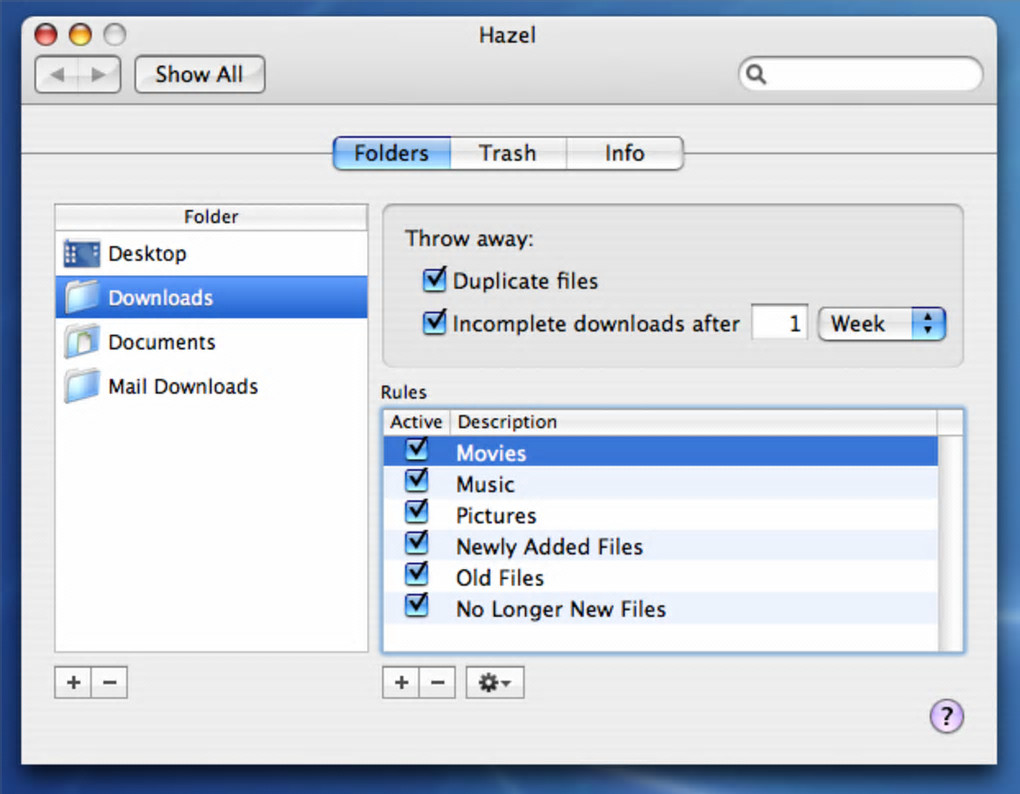Click the Mail Downloads folder icon
This screenshot has height=794, width=1020.
[82, 386]
